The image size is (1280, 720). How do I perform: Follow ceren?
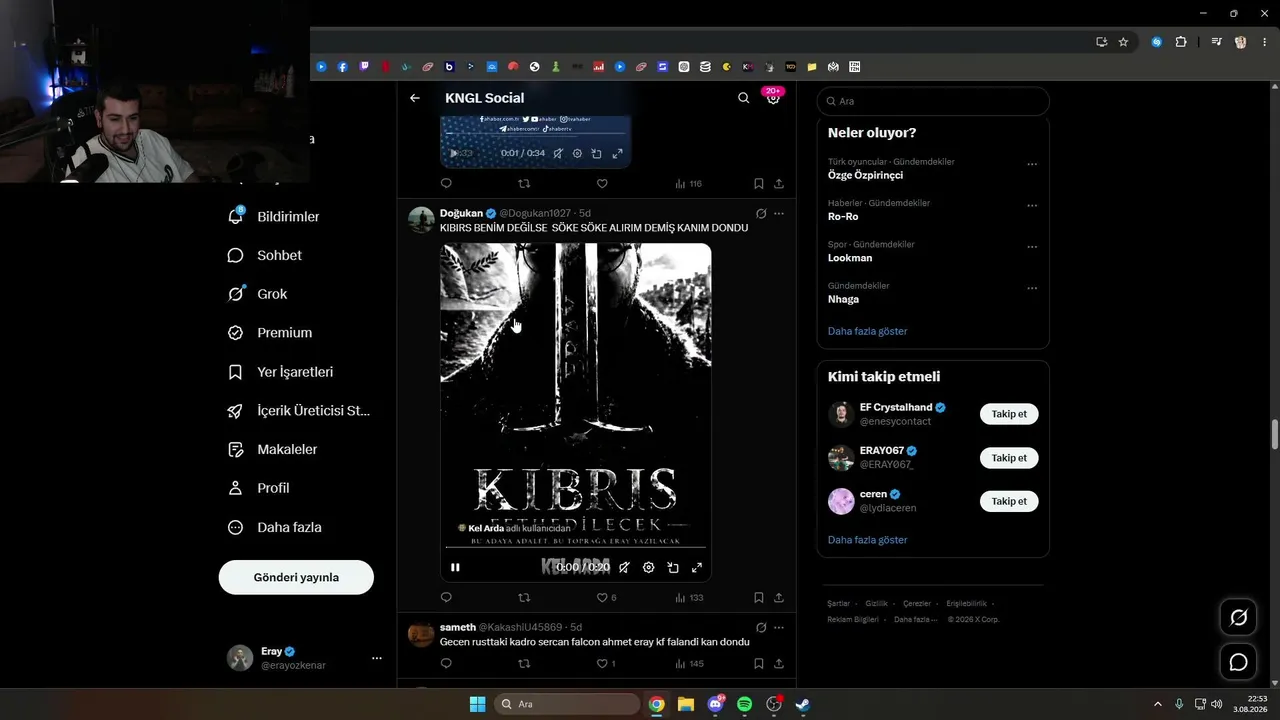tap(1009, 501)
